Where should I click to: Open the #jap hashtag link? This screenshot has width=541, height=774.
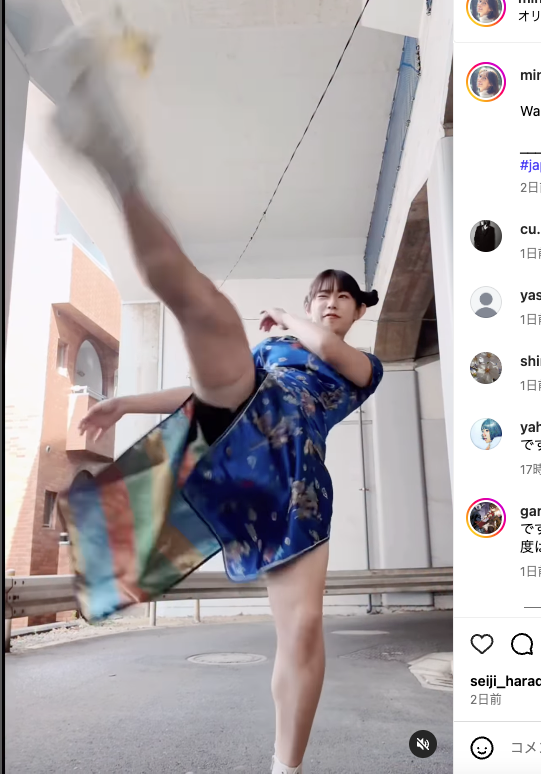point(530,165)
